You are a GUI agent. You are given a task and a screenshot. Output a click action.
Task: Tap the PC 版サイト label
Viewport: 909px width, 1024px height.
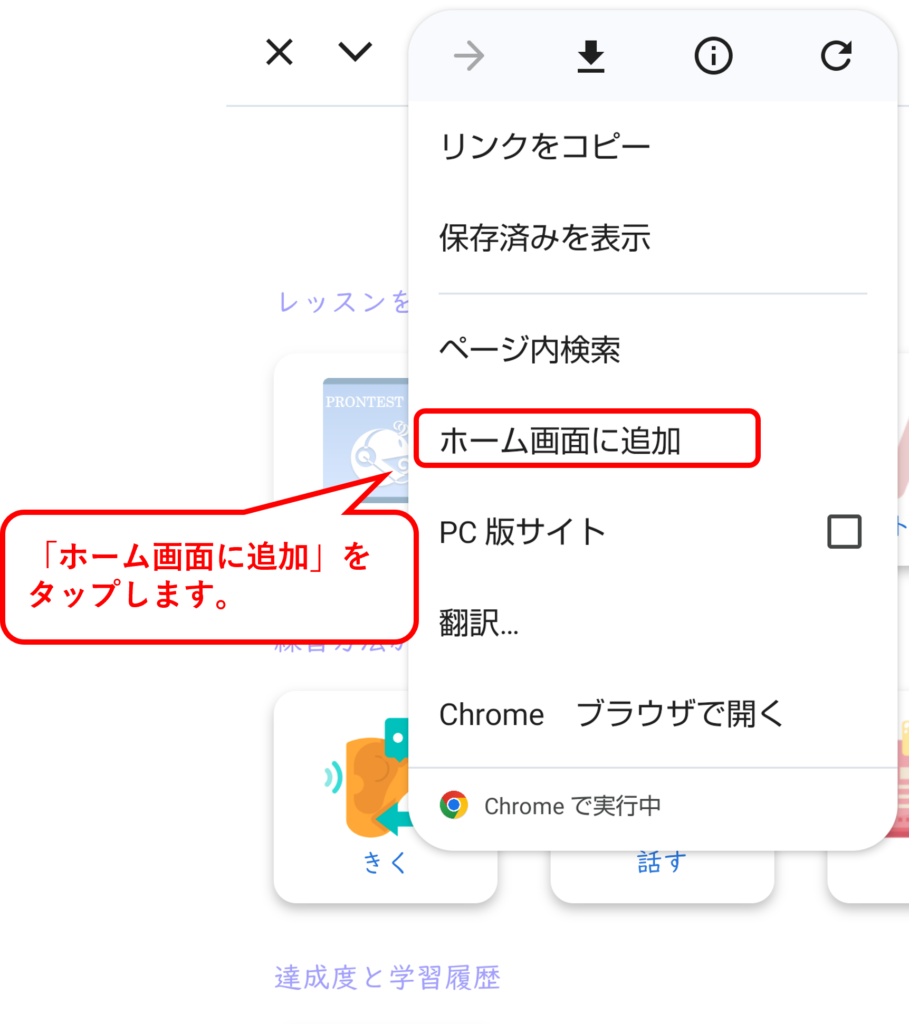click(522, 532)
